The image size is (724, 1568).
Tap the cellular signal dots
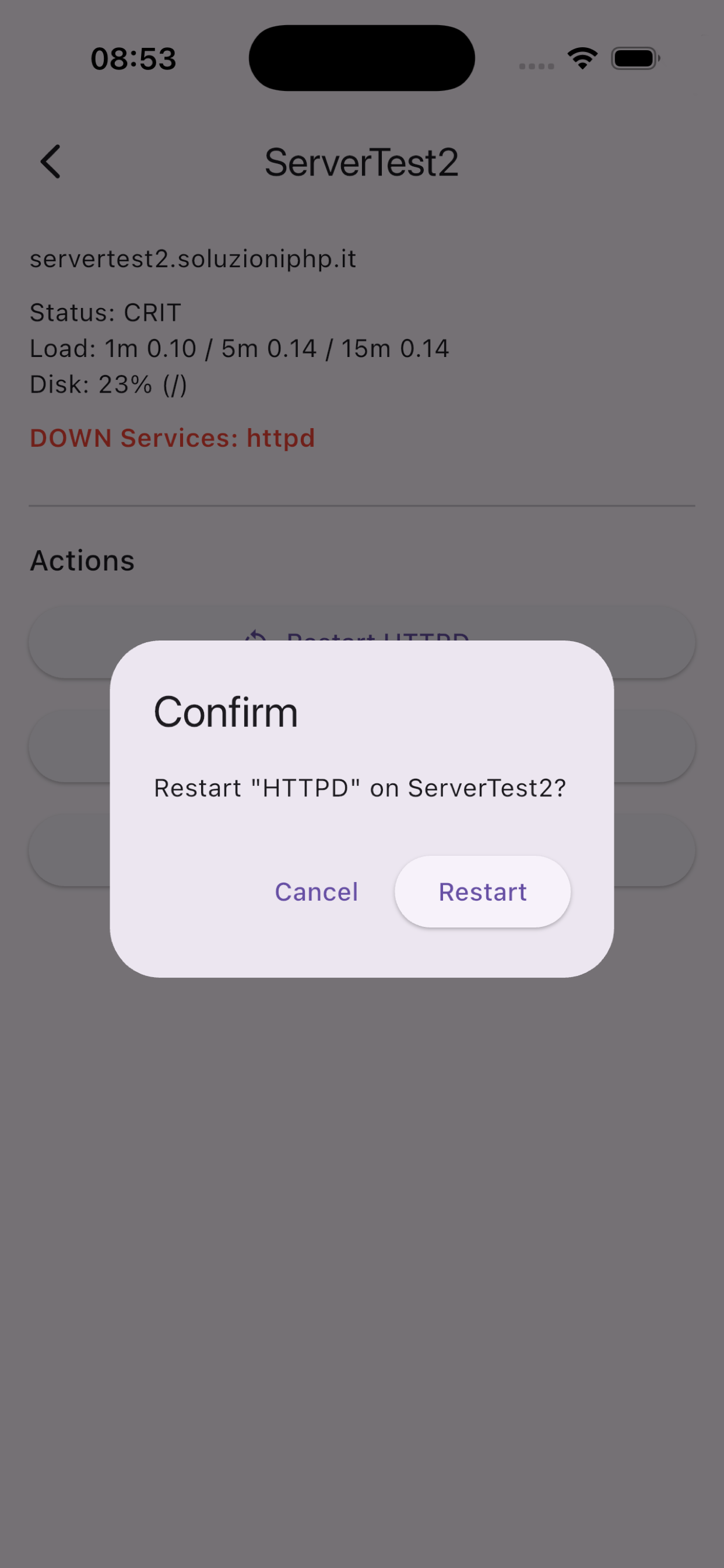click(x=536, y=66)
